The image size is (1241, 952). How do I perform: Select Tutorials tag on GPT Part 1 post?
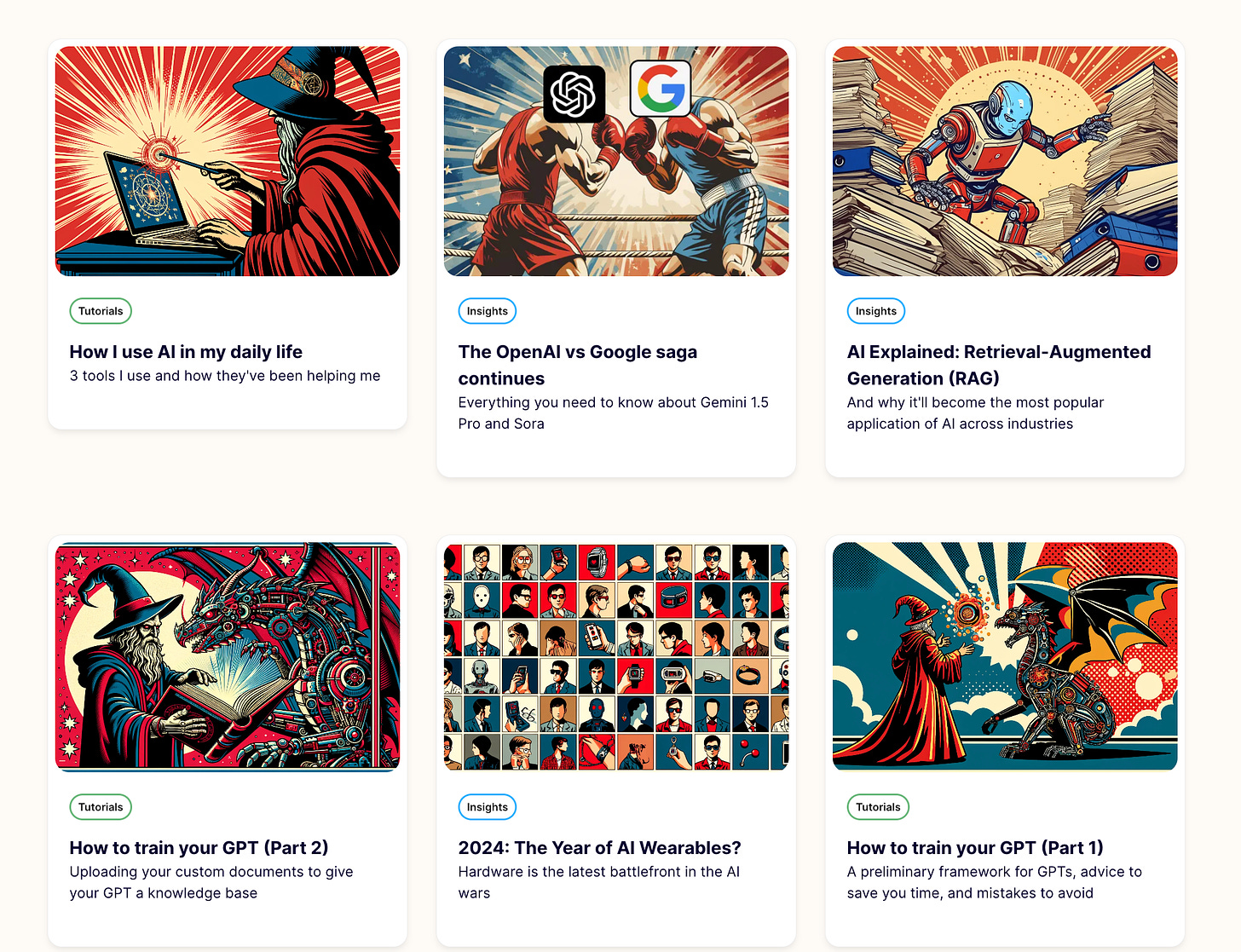878,807
